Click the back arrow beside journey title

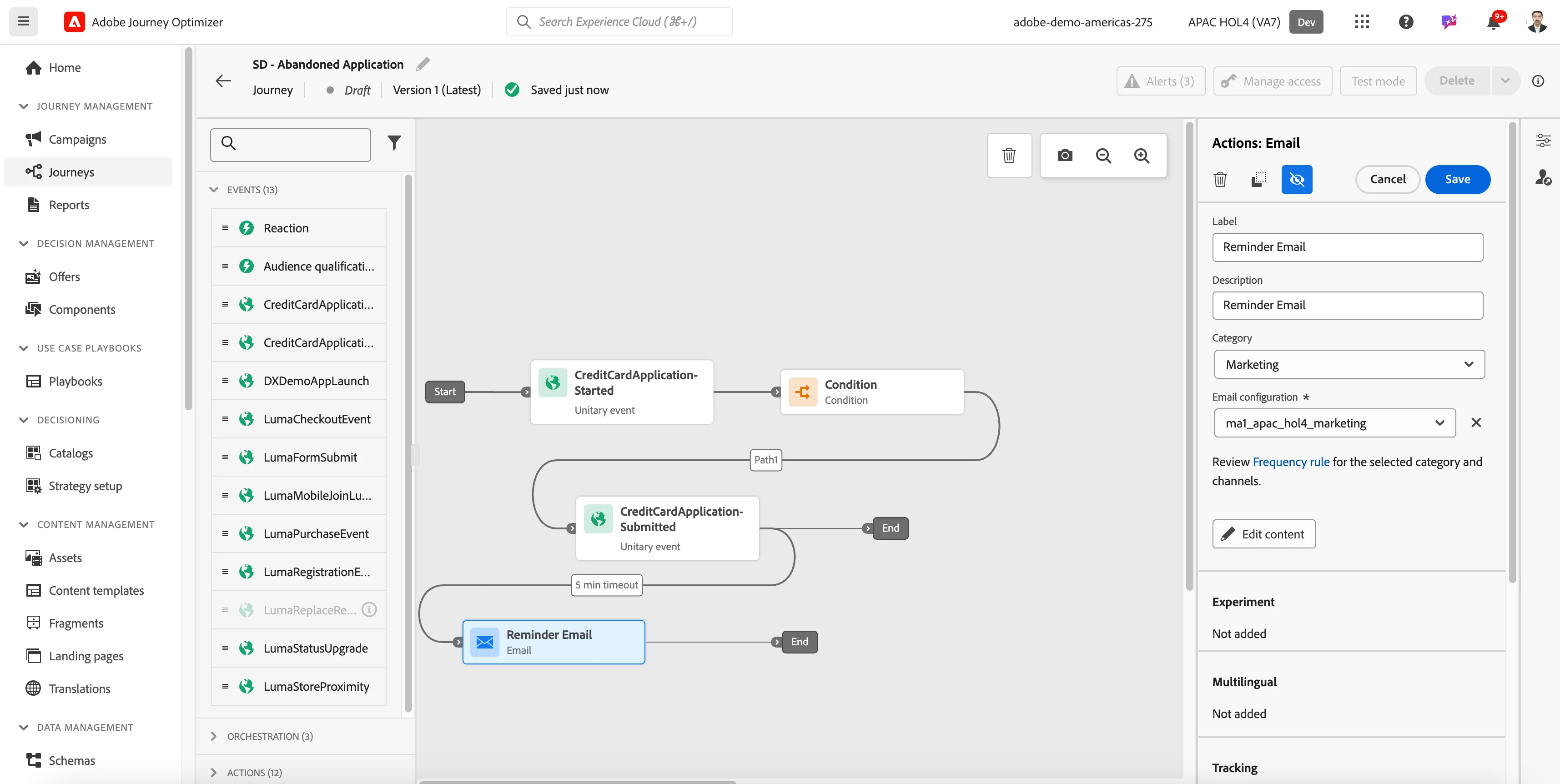tap(223, 80)
